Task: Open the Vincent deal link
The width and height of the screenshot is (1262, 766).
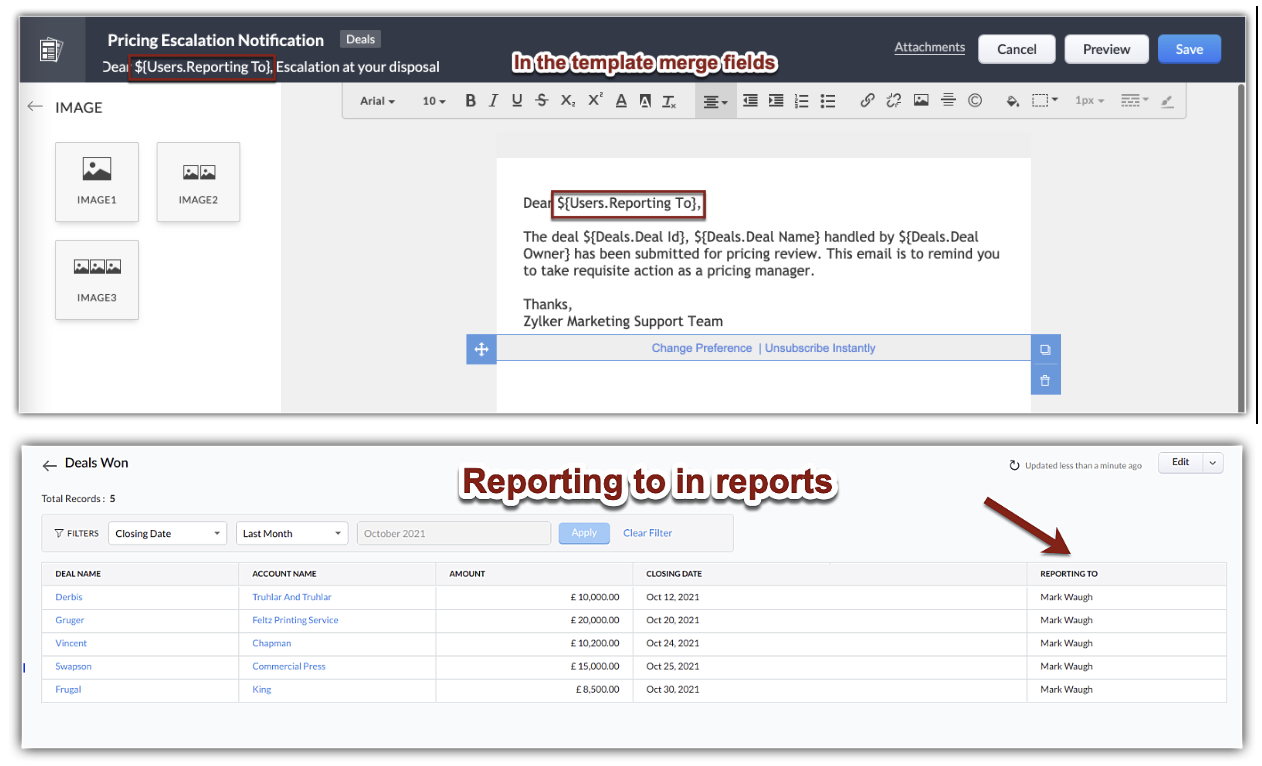Action: point(71,643)
